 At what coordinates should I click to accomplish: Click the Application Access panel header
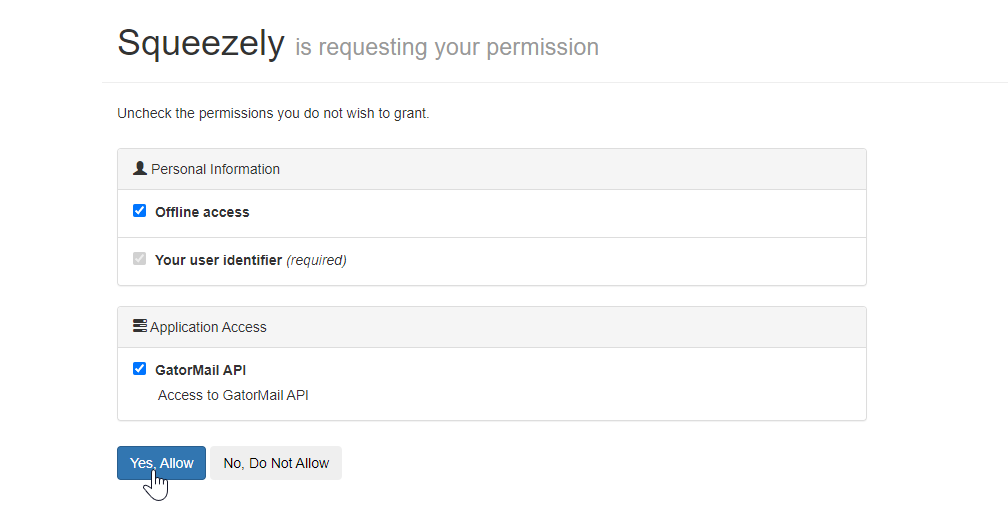coord(492,327)
